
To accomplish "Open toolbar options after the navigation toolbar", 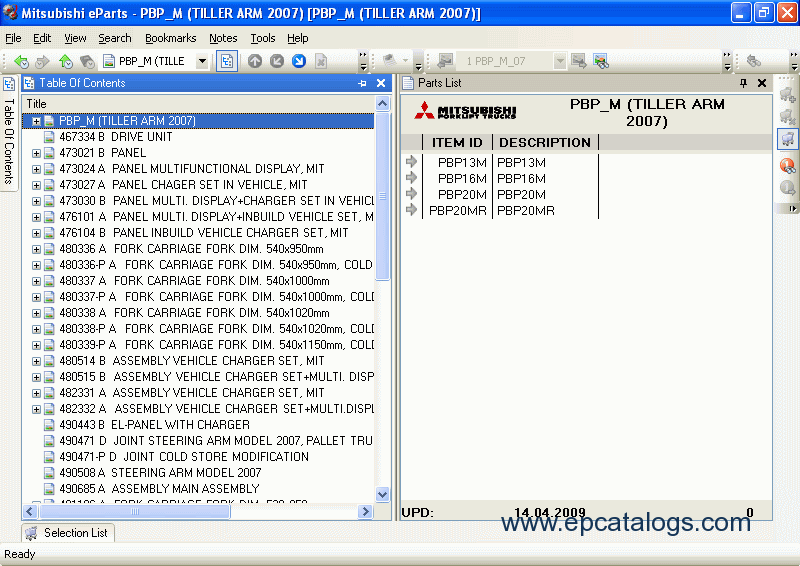I will (x=363, y=61).
